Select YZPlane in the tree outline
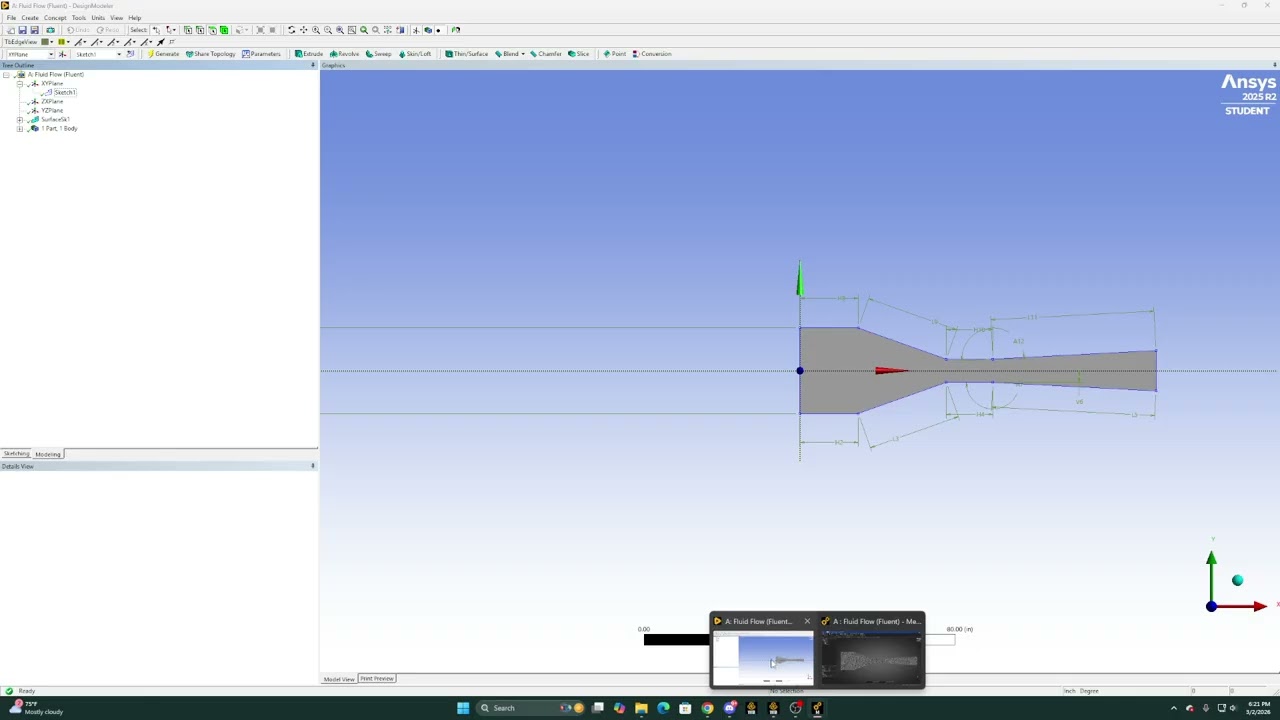Screen dimensions: 1280x720 coord(52,111)
